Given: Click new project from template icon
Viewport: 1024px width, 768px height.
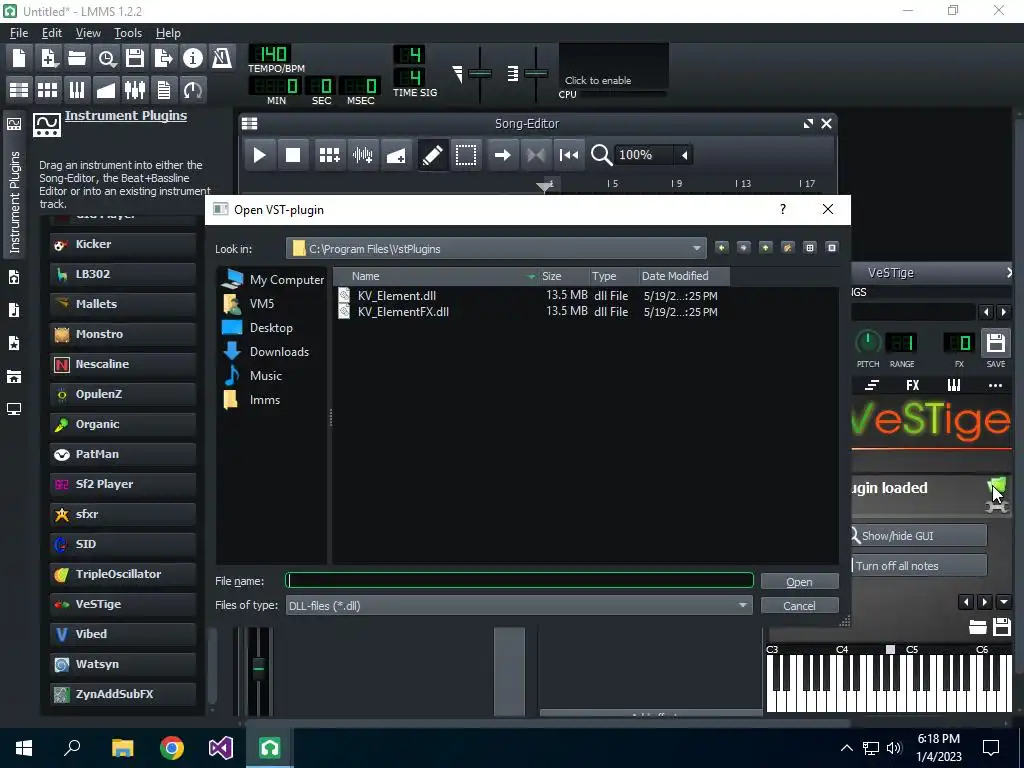Looking at the screenshot, I should coord(48,58).
